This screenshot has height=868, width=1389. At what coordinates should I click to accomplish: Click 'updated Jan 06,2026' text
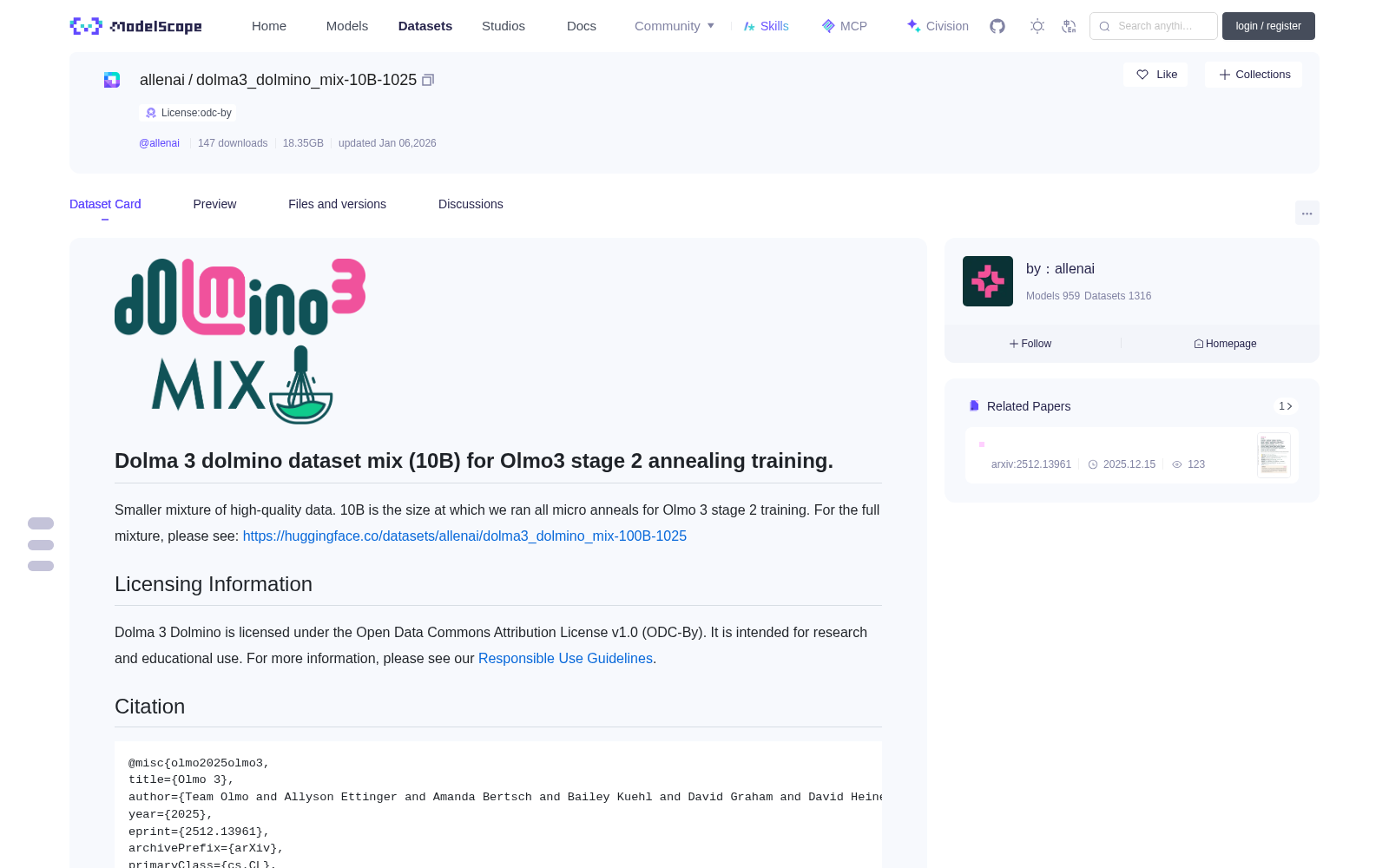click(387, 143)
